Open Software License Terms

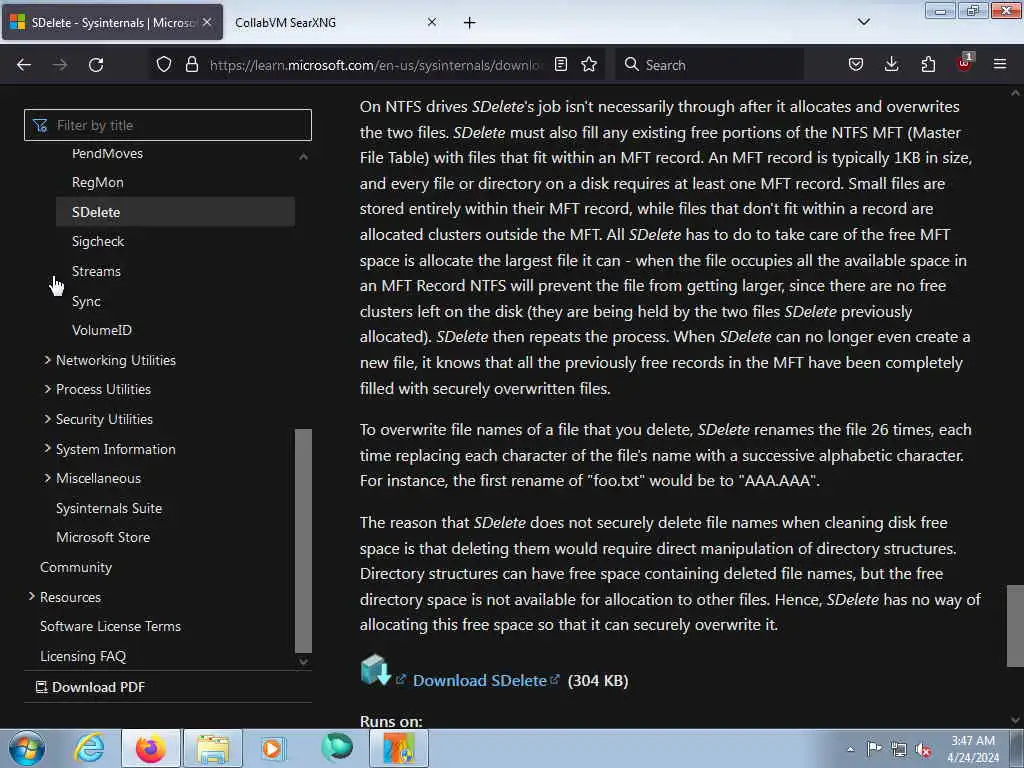110,626
